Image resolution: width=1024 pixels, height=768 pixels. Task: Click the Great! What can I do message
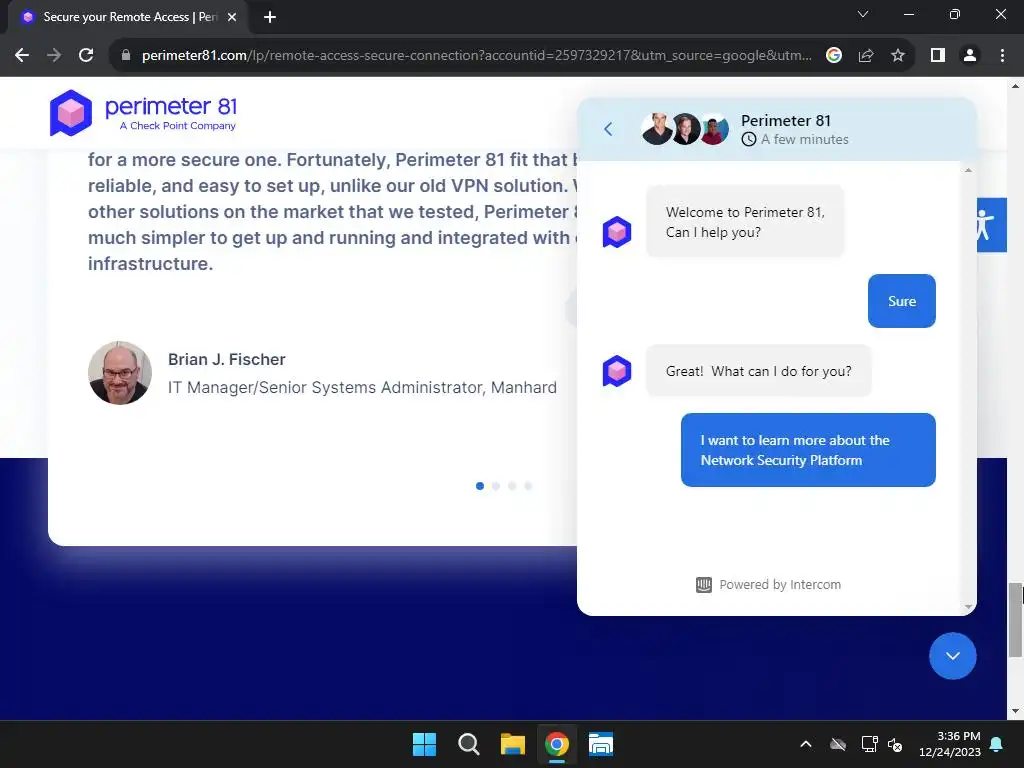pos(759,371)
